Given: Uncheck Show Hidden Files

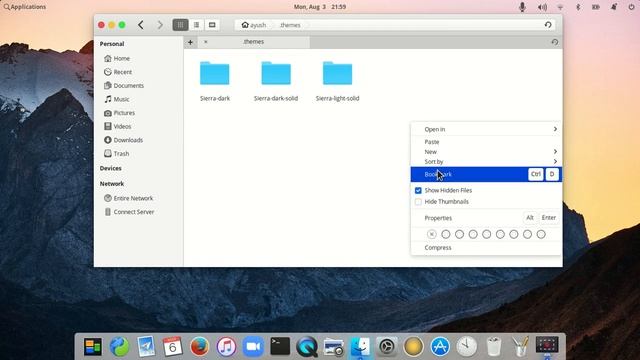Looking at the screenshot, I should 418,190.
